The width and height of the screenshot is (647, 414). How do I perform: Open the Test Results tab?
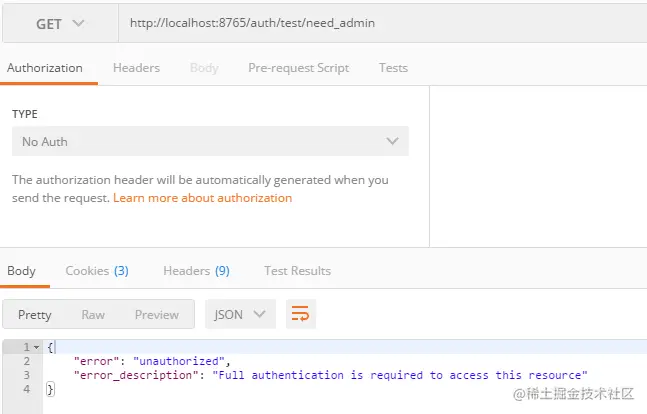pyautogui.click(x=298, y=271)
